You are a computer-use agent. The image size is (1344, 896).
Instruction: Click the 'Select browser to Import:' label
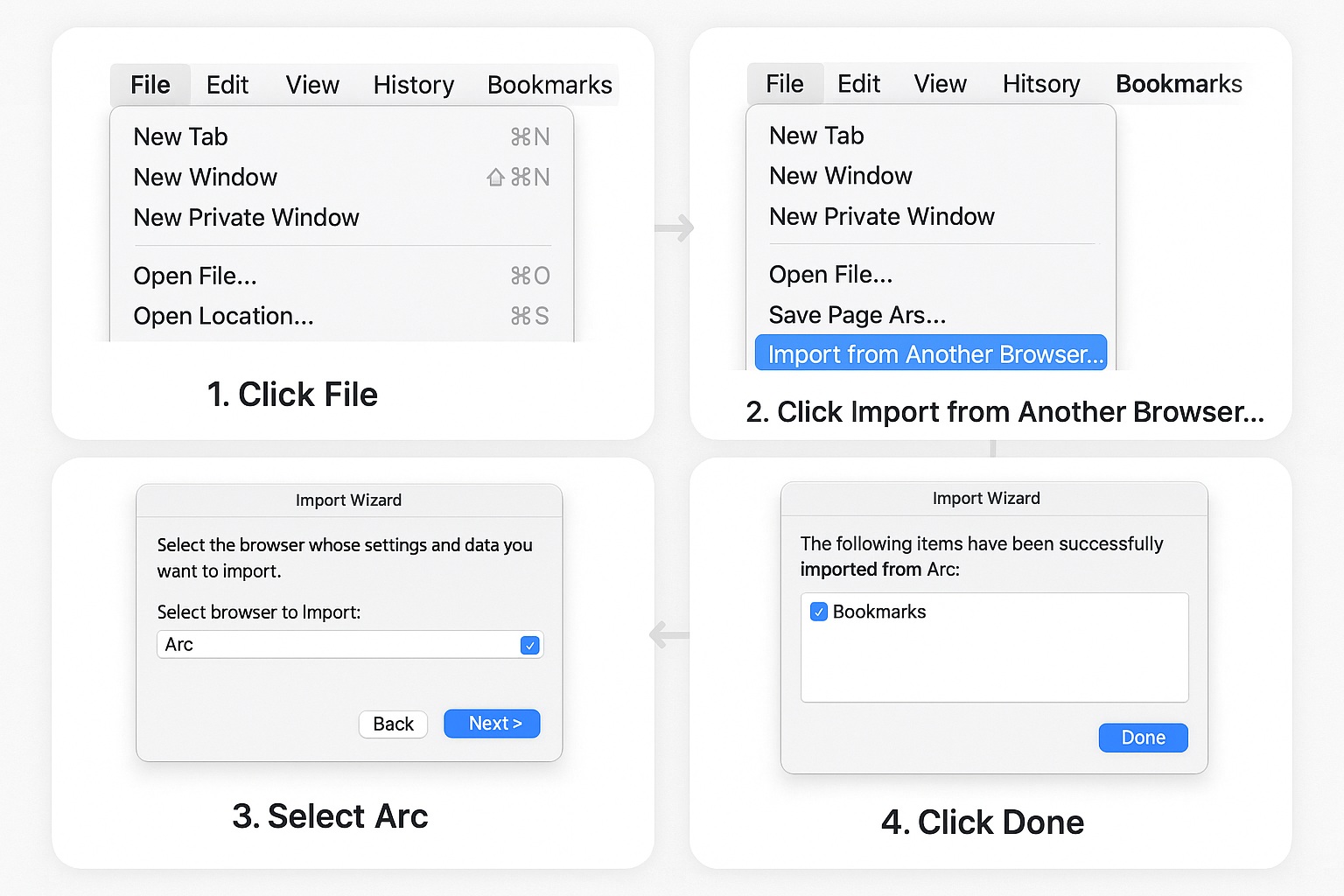point(259,612)
